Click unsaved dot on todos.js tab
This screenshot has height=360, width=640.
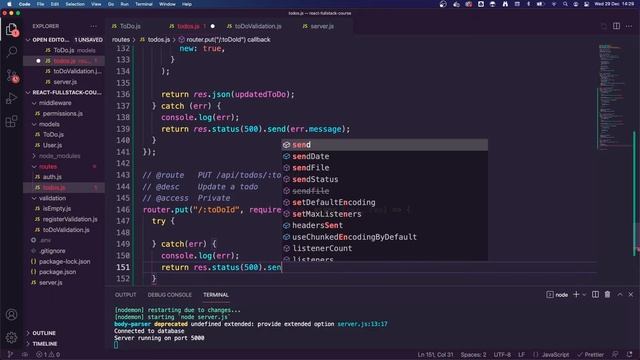coord(213,26)
